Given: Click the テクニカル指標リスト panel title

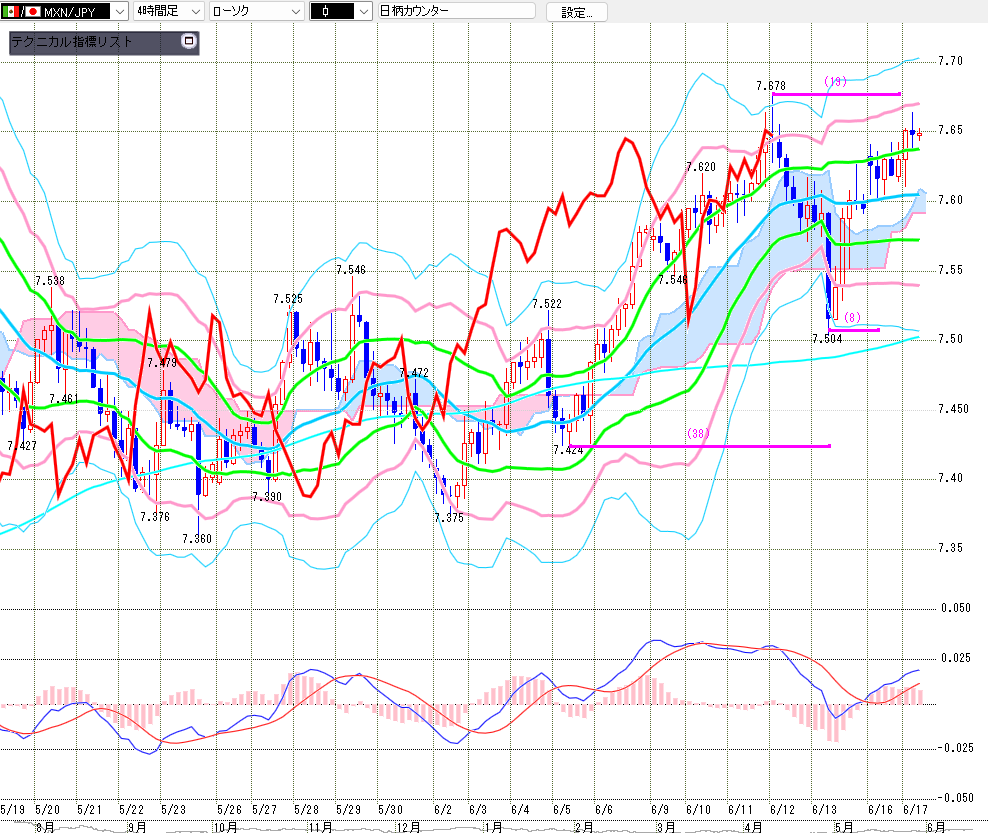Looking at the screenshot, I should coord(71,42).
